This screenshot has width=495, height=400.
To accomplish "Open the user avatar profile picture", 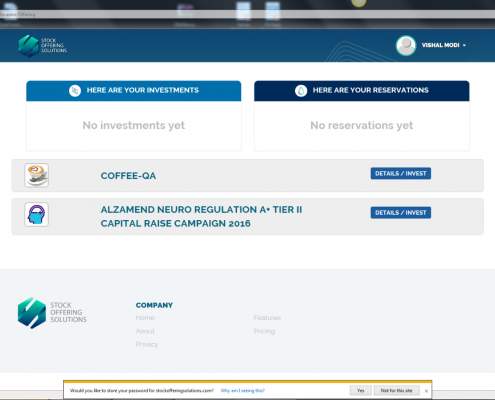I will click(406, 45).
